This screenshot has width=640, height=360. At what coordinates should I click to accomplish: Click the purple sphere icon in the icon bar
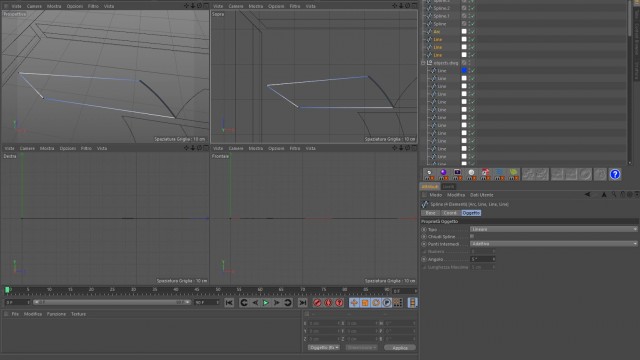(443, 174)
